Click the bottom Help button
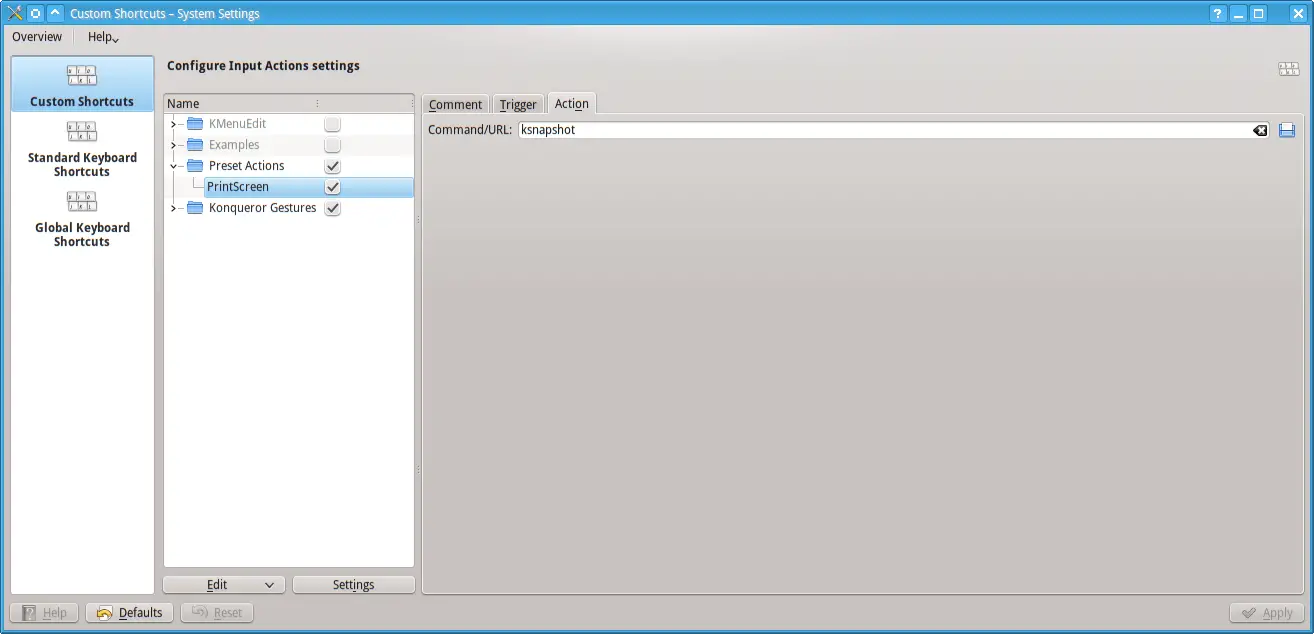This screenshot has width=1314, height=634. tap(45, 613)
